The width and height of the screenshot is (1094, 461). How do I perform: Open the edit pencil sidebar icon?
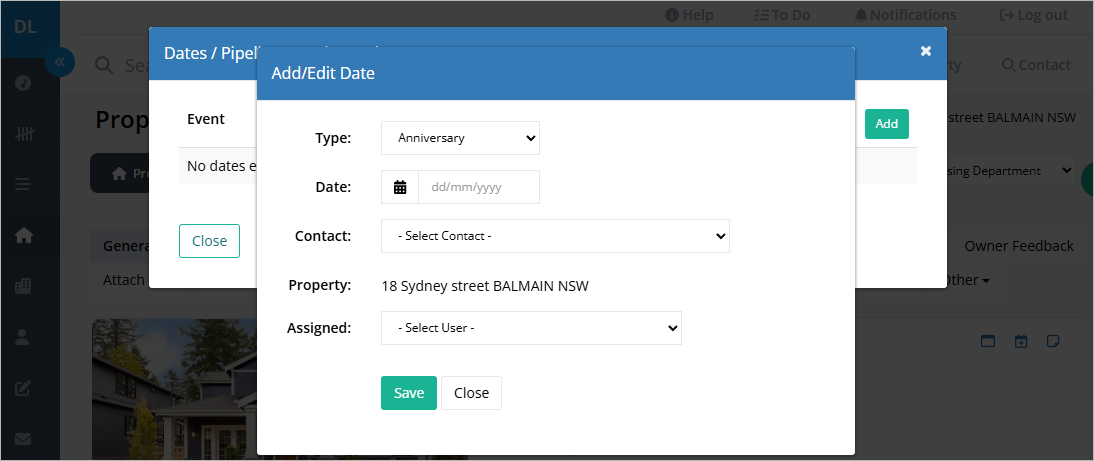coord(23,388)
